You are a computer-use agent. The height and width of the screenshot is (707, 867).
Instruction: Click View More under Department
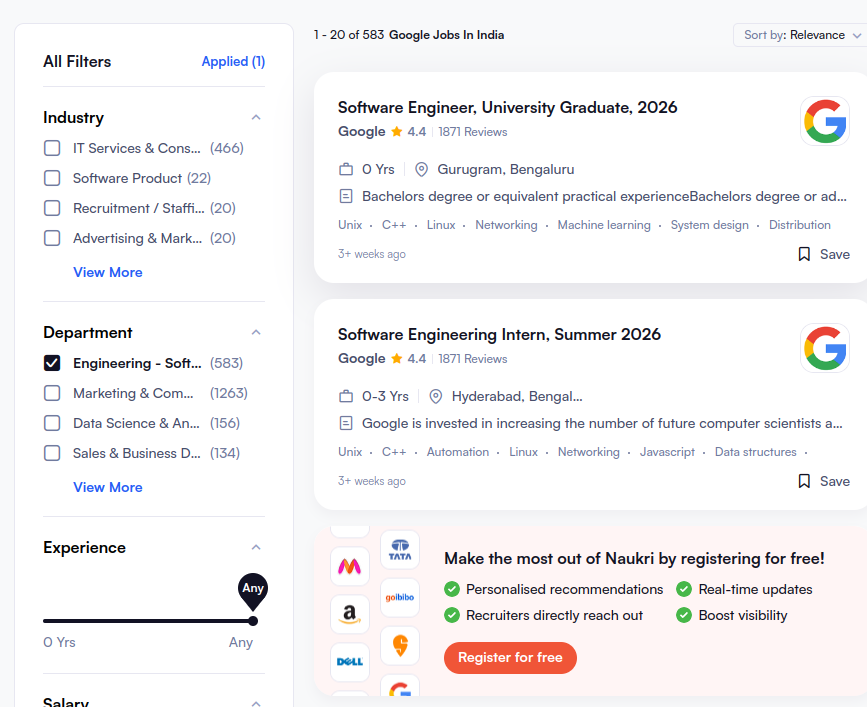(x=108, y=487)
